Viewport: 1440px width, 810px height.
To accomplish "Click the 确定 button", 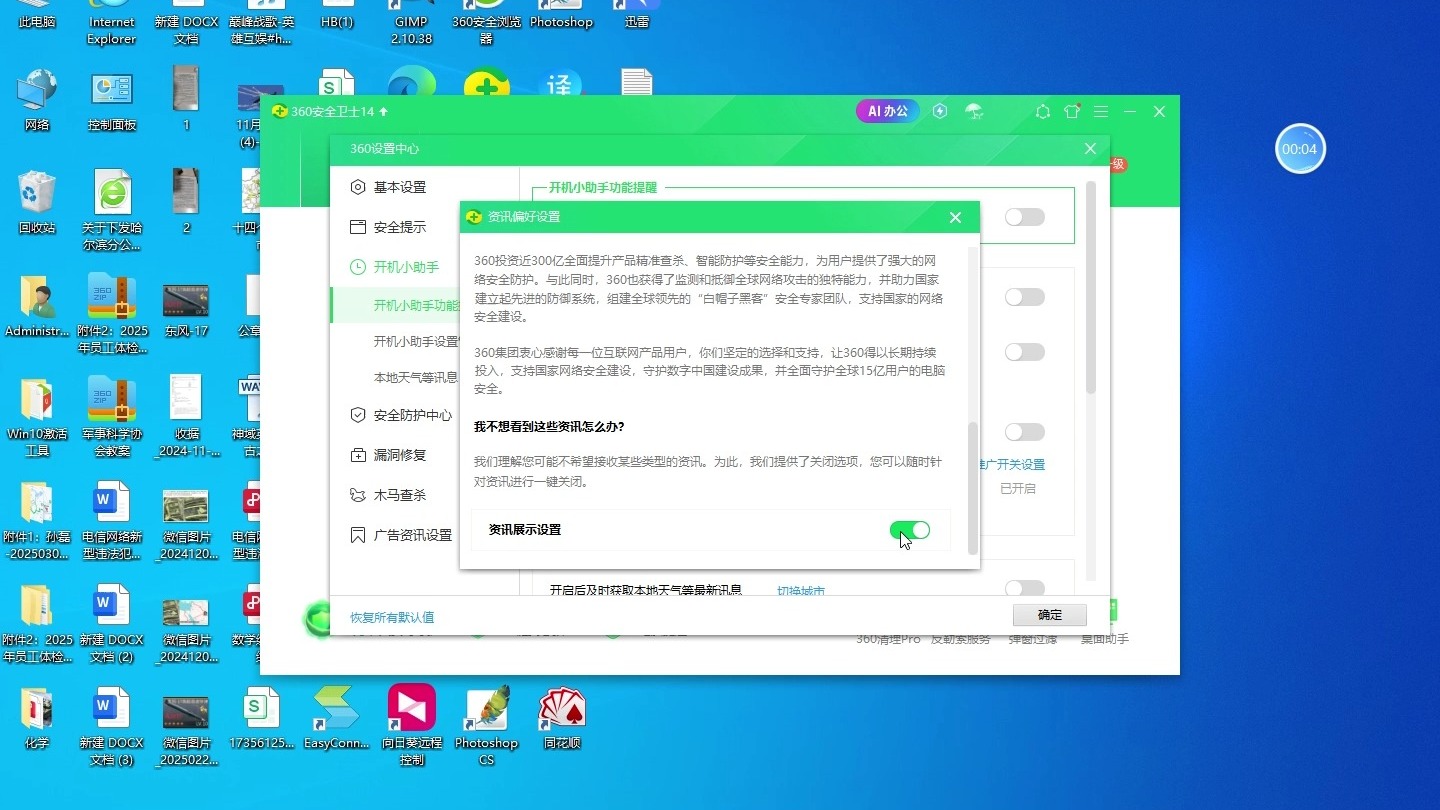I will point(1049,614).
